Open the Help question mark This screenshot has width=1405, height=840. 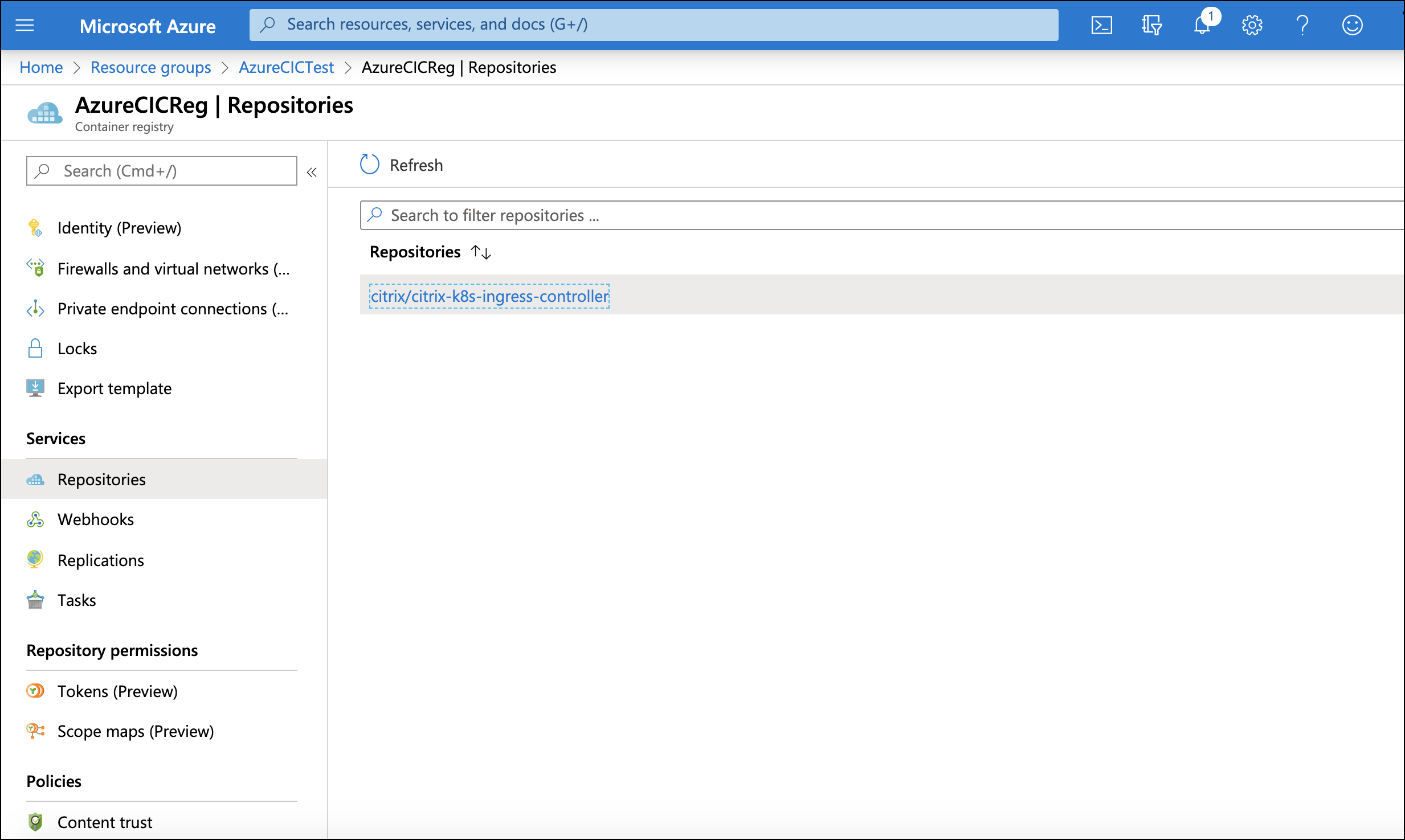pyautogui.click(x=1302, y=25)
